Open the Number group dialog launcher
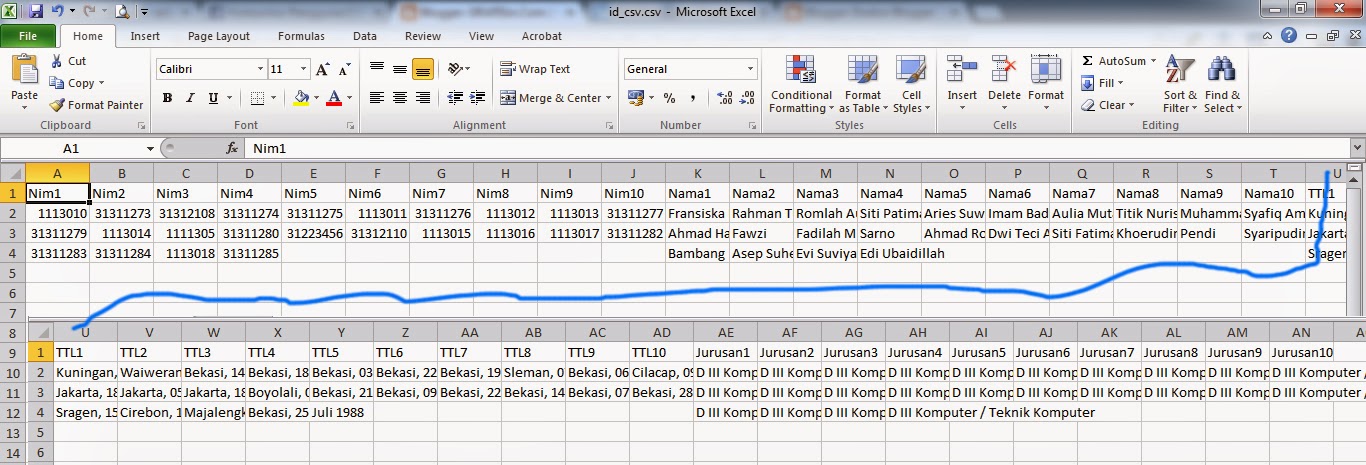The image size is (1366, 465). 753,126
